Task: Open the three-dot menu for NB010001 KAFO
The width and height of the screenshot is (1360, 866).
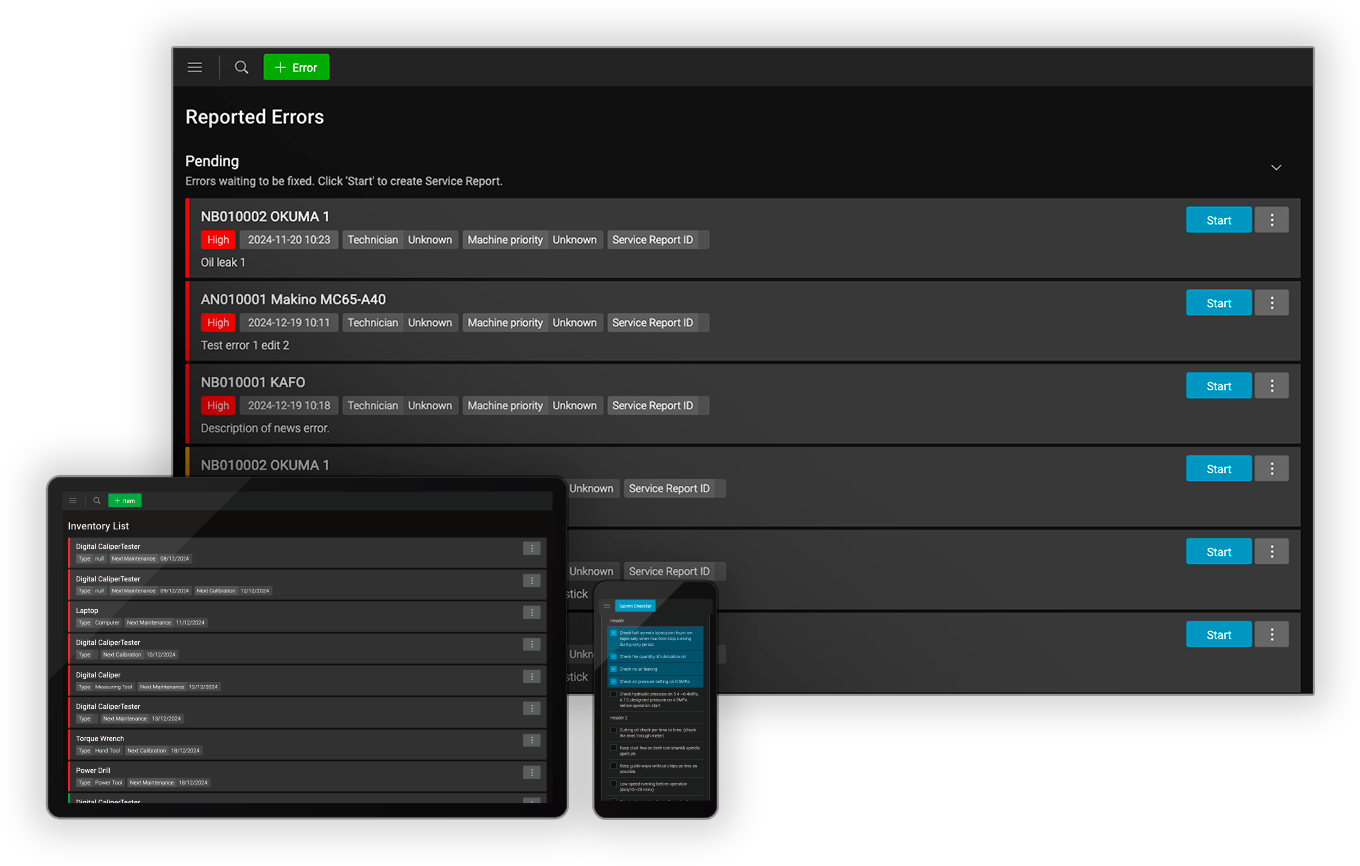Action: click(x=1272, y=386)
